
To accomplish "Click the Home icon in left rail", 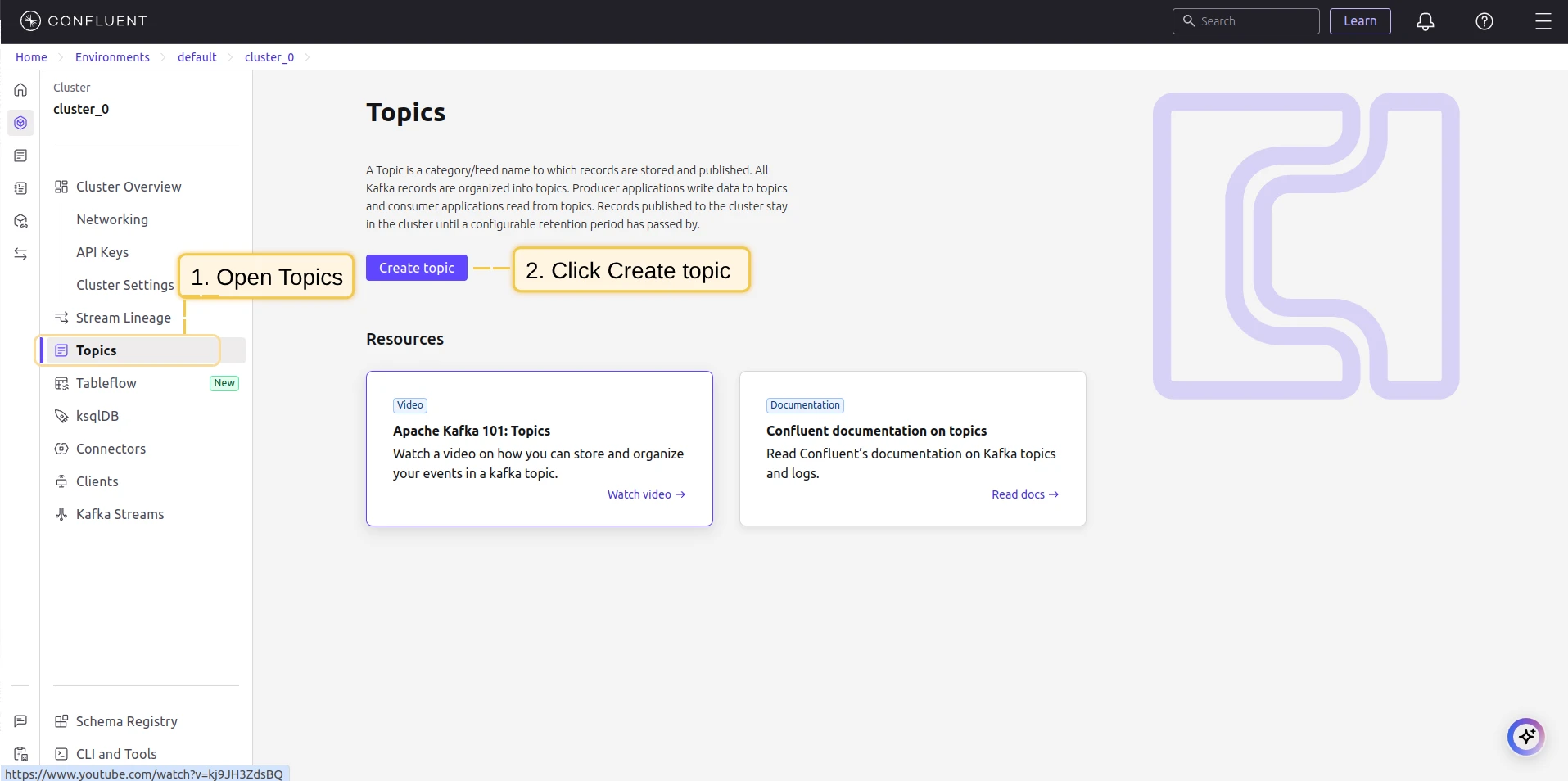I will [20, 90].
